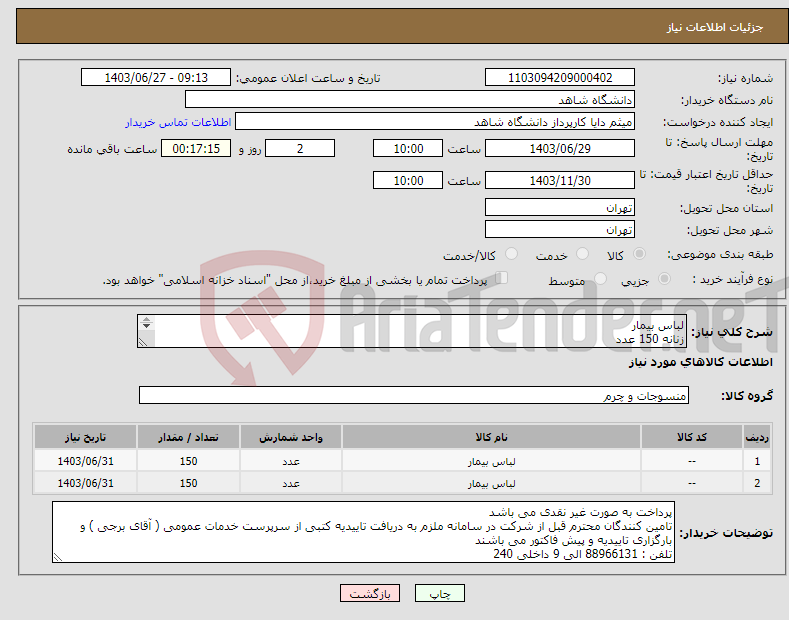The width and height of the screenshot is (789, 620).
Task: Click delivery province field تهران
Action: coord(560,207)
